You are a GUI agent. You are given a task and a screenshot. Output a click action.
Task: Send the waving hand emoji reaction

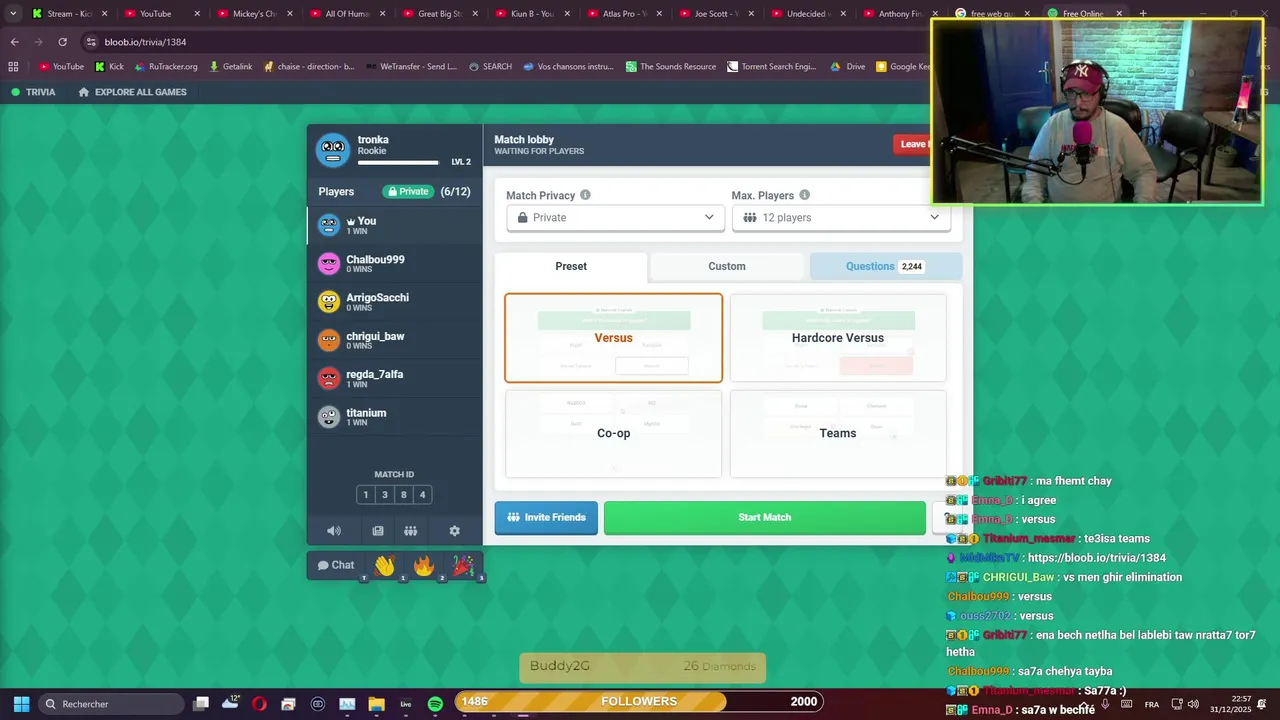click(x=385, y=566)
